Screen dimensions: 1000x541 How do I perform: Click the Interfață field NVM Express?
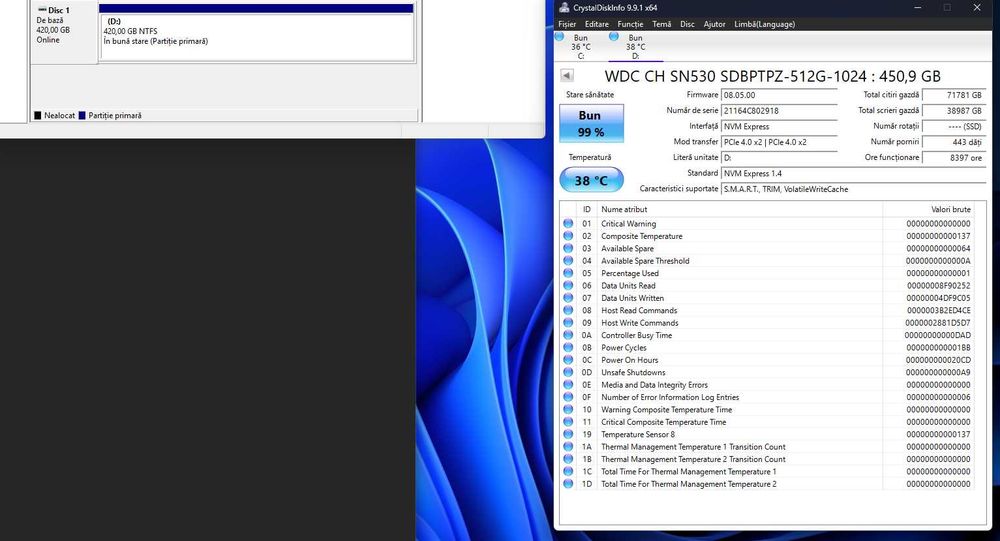tap(779, 126)
